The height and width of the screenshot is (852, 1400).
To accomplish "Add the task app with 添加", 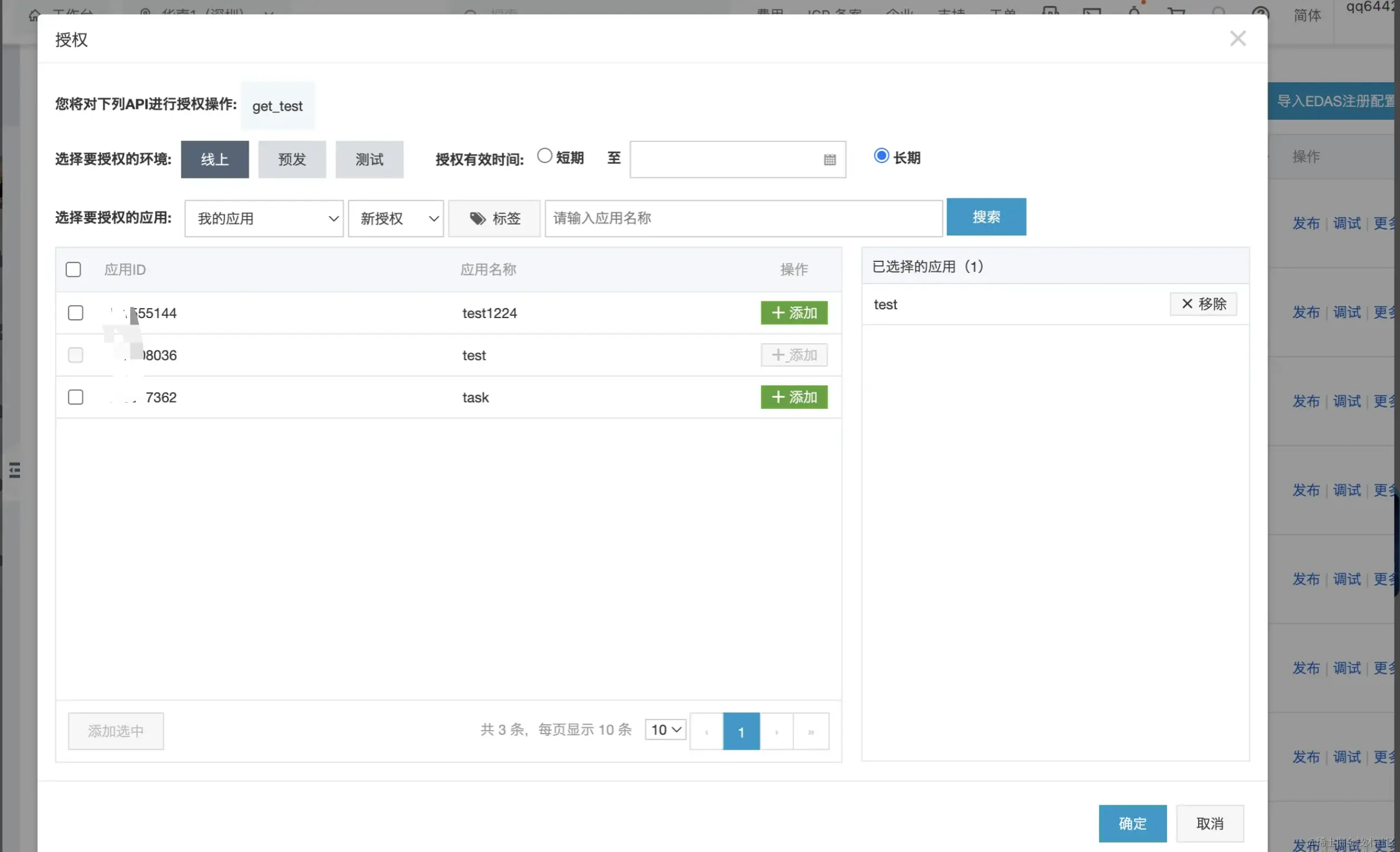I will tap(793, 397).
